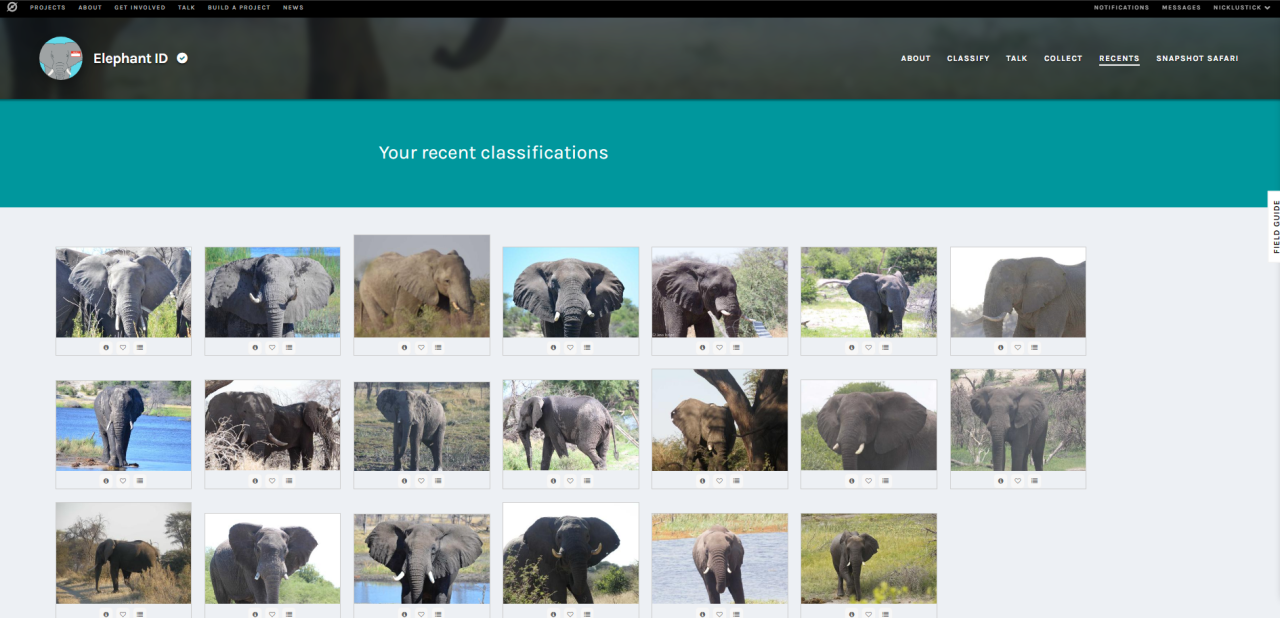
Task: View info for elephant beside large tree trunk
Action: [702, 480]
